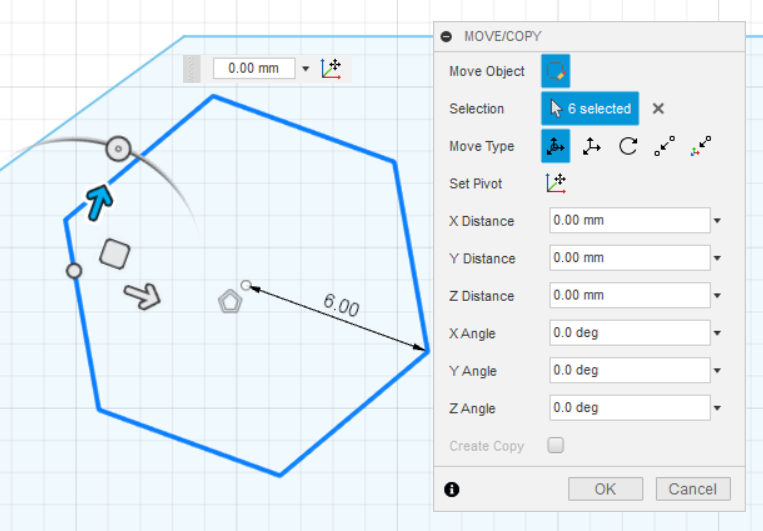Click the OK button
This screenshot has width=763, height=531.
[605, 489]
